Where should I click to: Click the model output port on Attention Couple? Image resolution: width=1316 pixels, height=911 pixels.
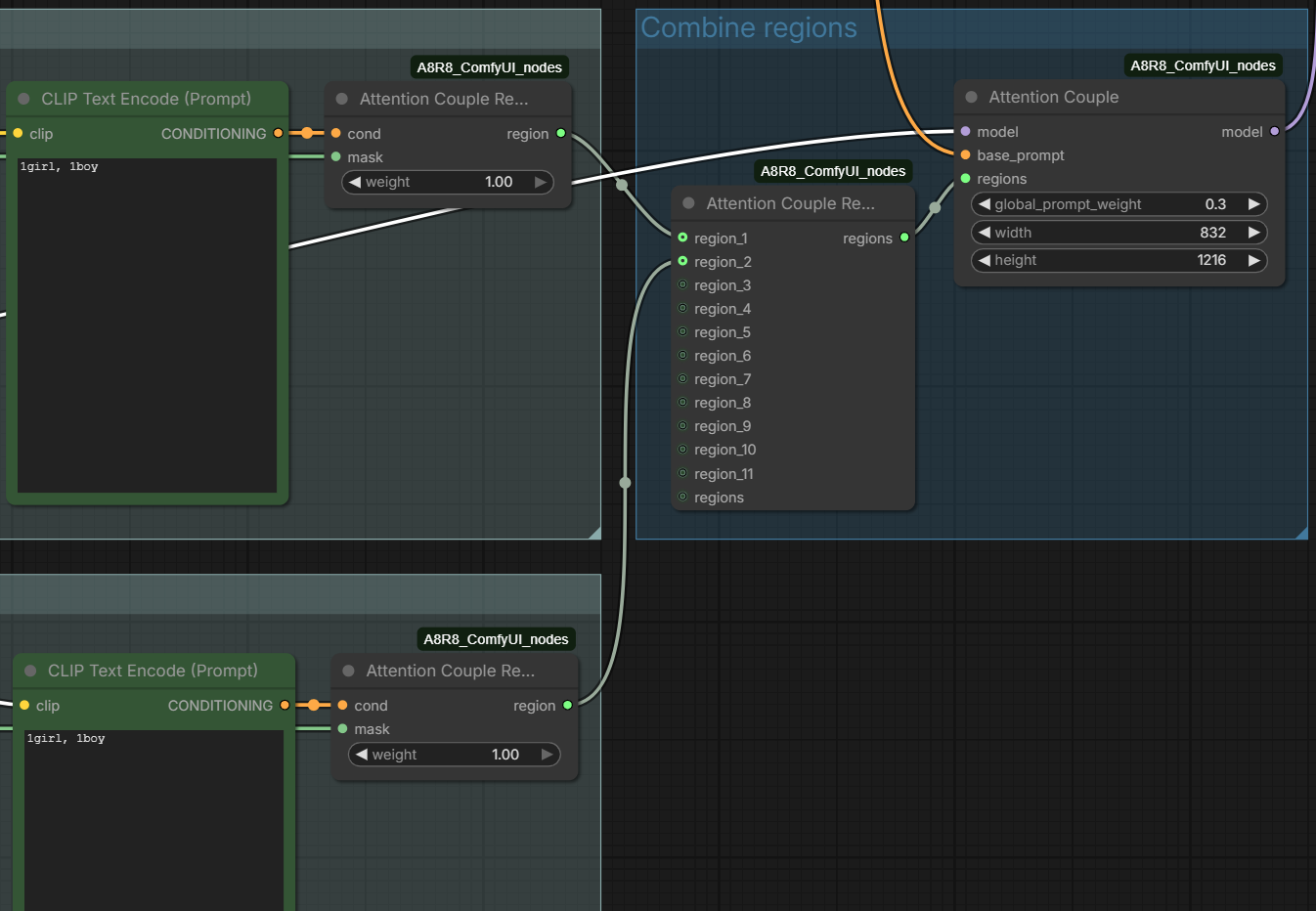[x=1275, y=131]
